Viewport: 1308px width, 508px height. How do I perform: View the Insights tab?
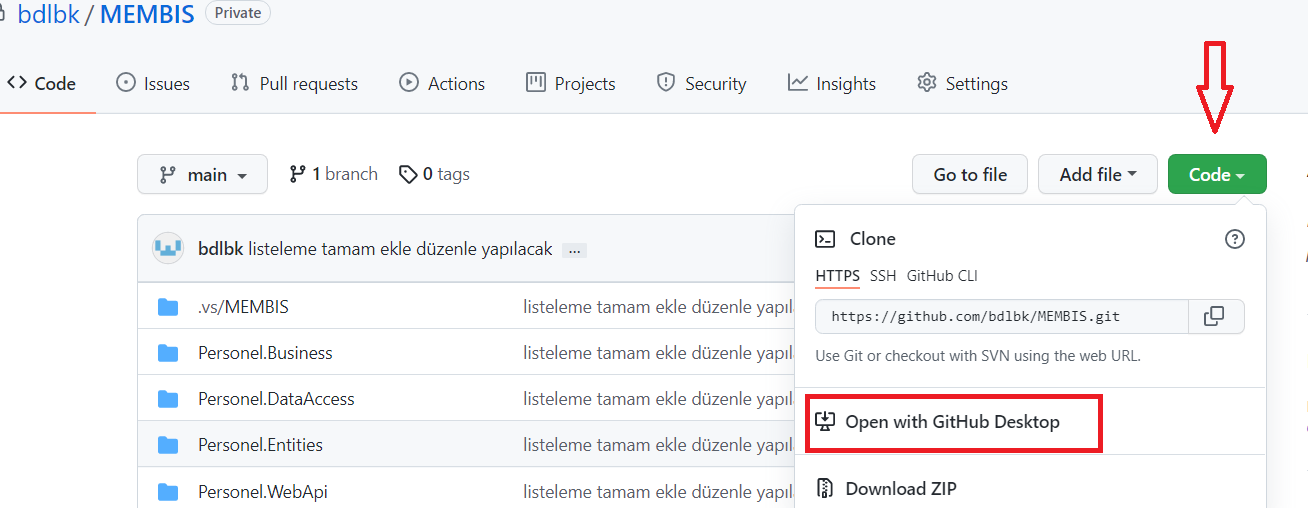[x=832, y=84]
